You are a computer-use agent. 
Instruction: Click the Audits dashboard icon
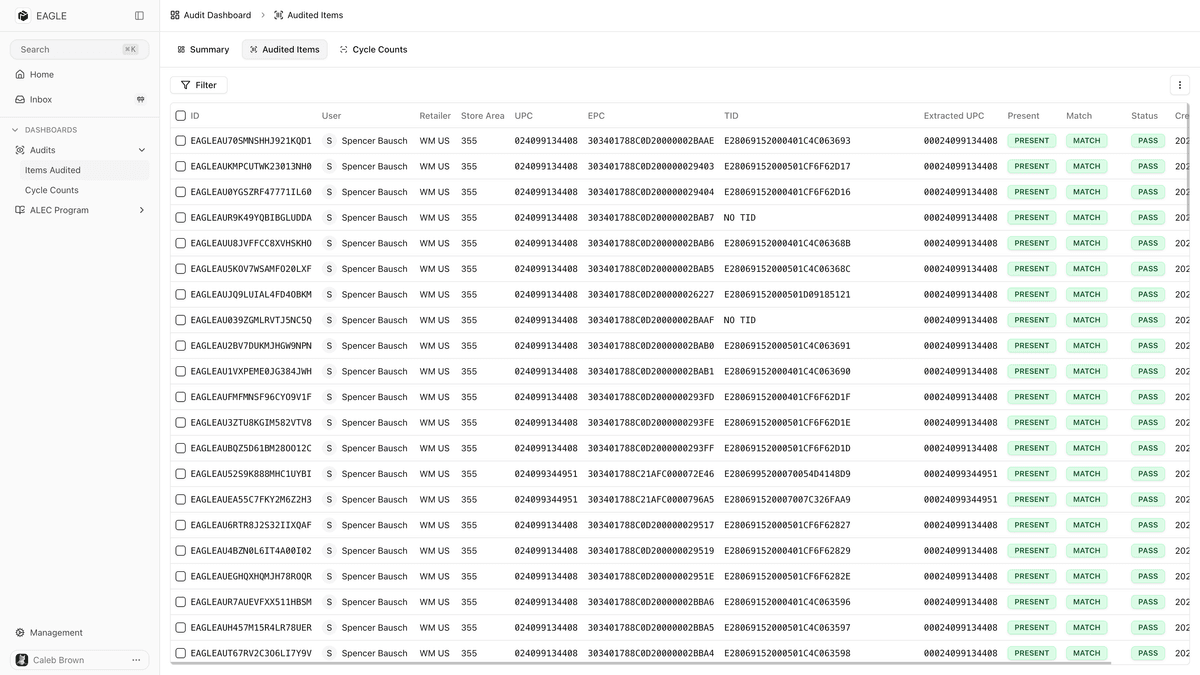[x=20, y=150]
